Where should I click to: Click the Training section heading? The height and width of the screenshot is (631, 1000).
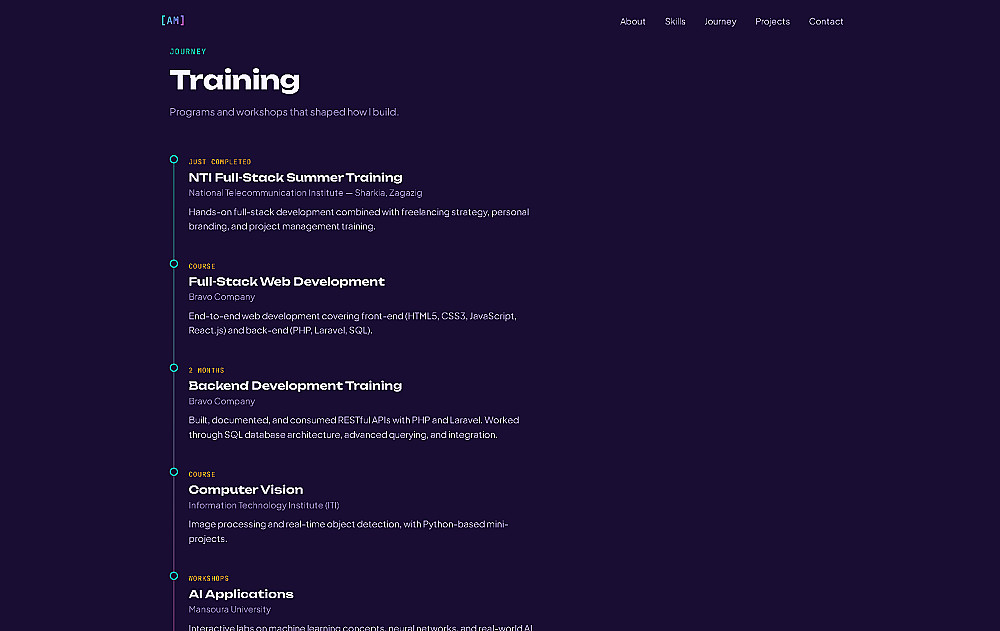click(235, 80)
